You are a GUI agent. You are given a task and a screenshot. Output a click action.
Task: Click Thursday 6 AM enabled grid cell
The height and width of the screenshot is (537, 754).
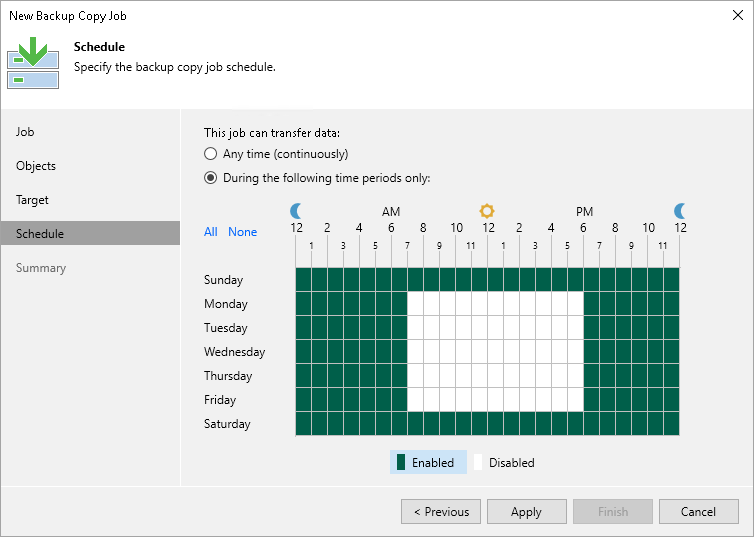pyautogui.click(x=400, y=376)
